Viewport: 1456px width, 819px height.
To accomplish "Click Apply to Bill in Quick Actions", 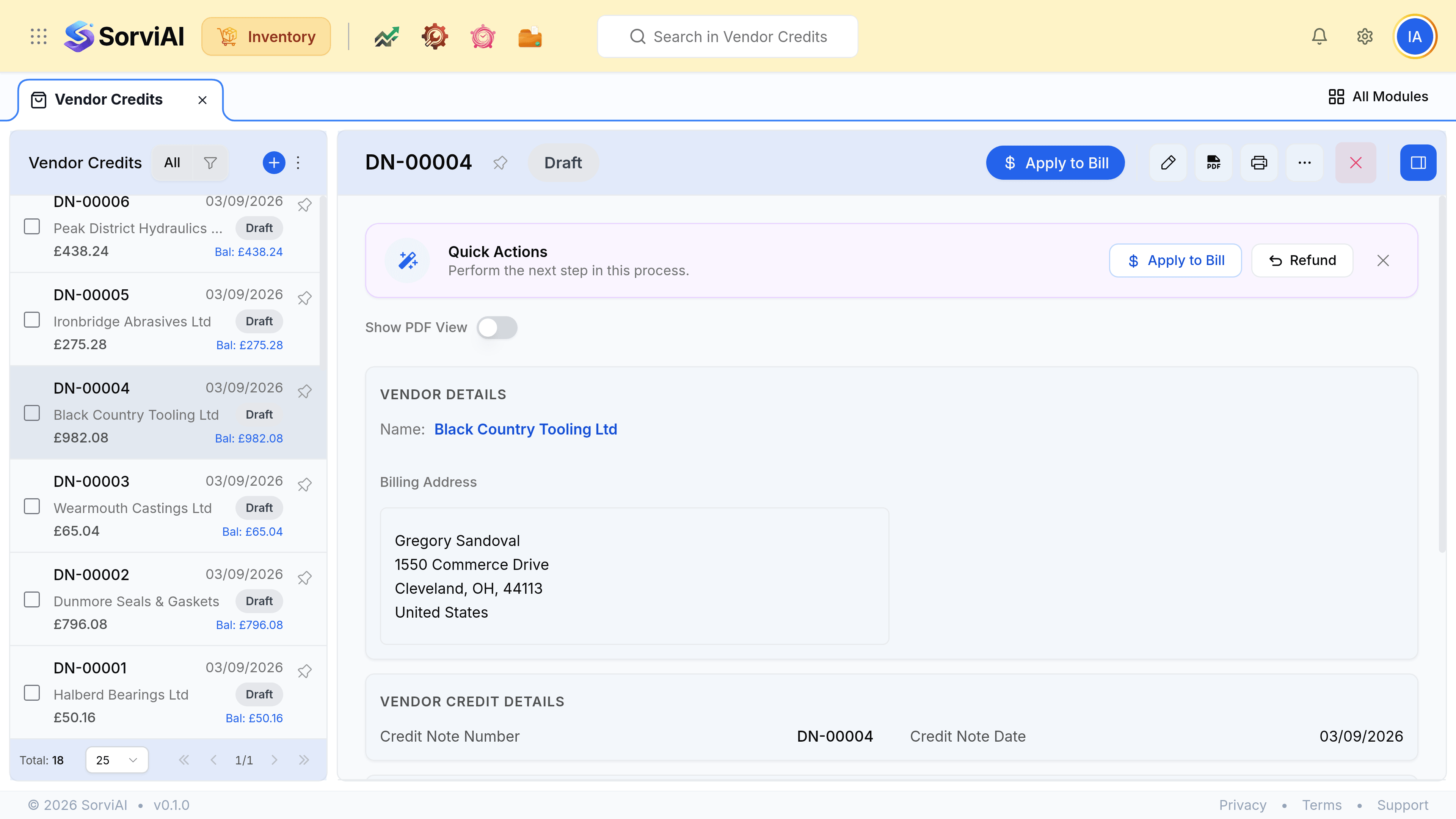I will [1176, 260].
